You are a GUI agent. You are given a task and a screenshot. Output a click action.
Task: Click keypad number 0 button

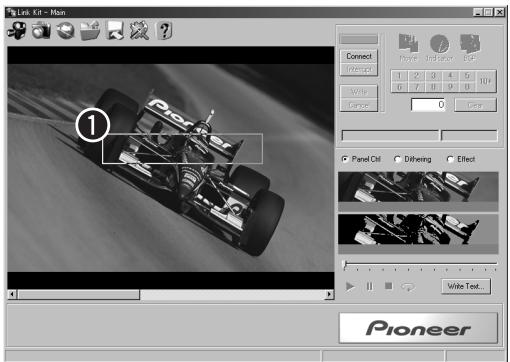(x=467, y=87)
